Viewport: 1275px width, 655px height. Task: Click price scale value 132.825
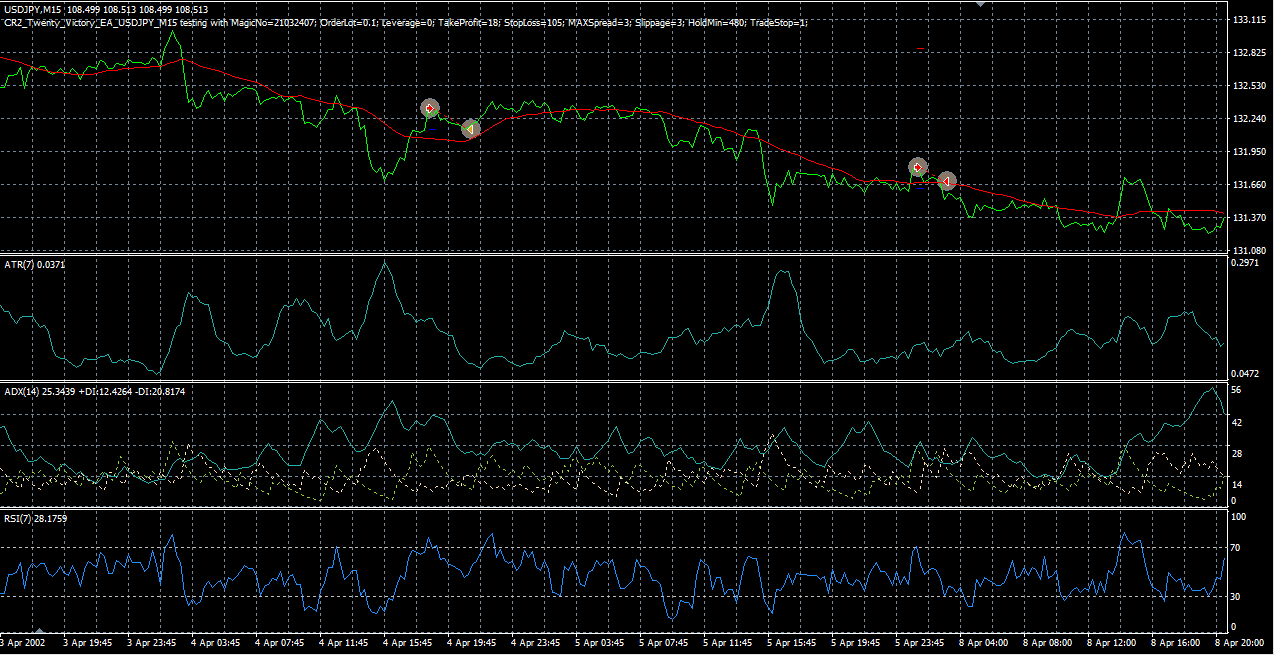pyautogui.click(x=1249, y=53)
